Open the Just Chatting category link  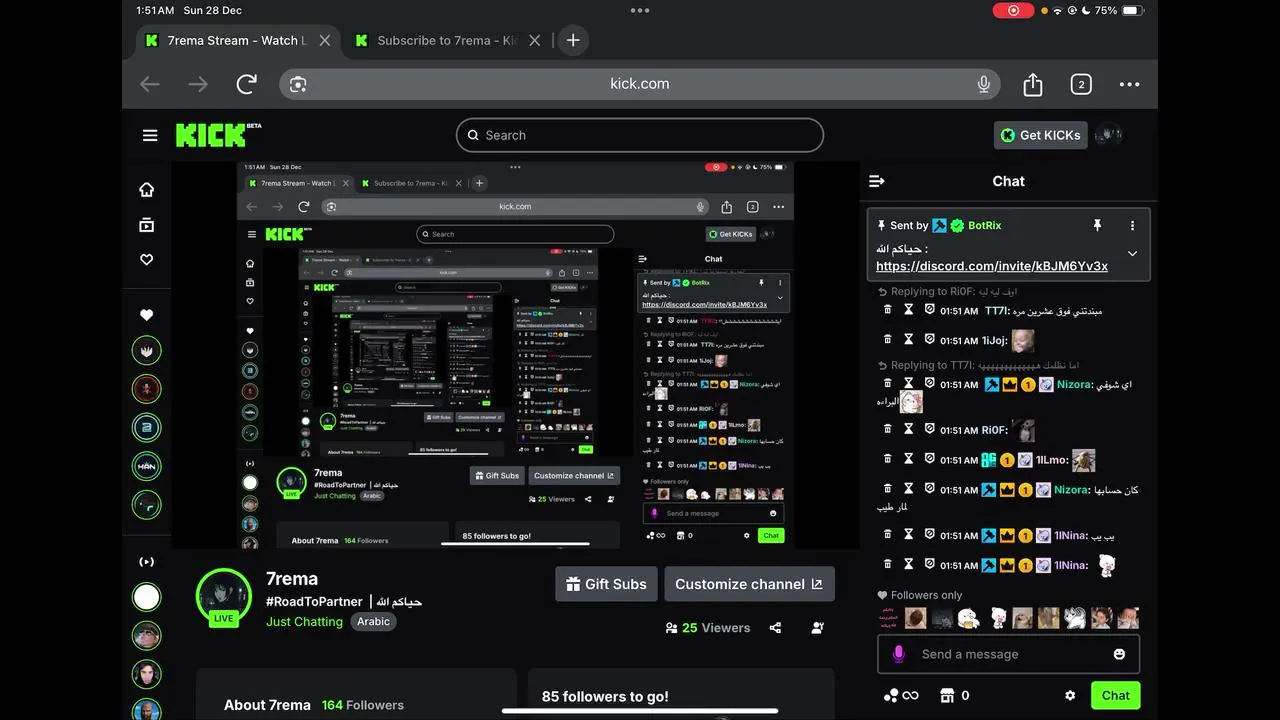pos(304,621)
